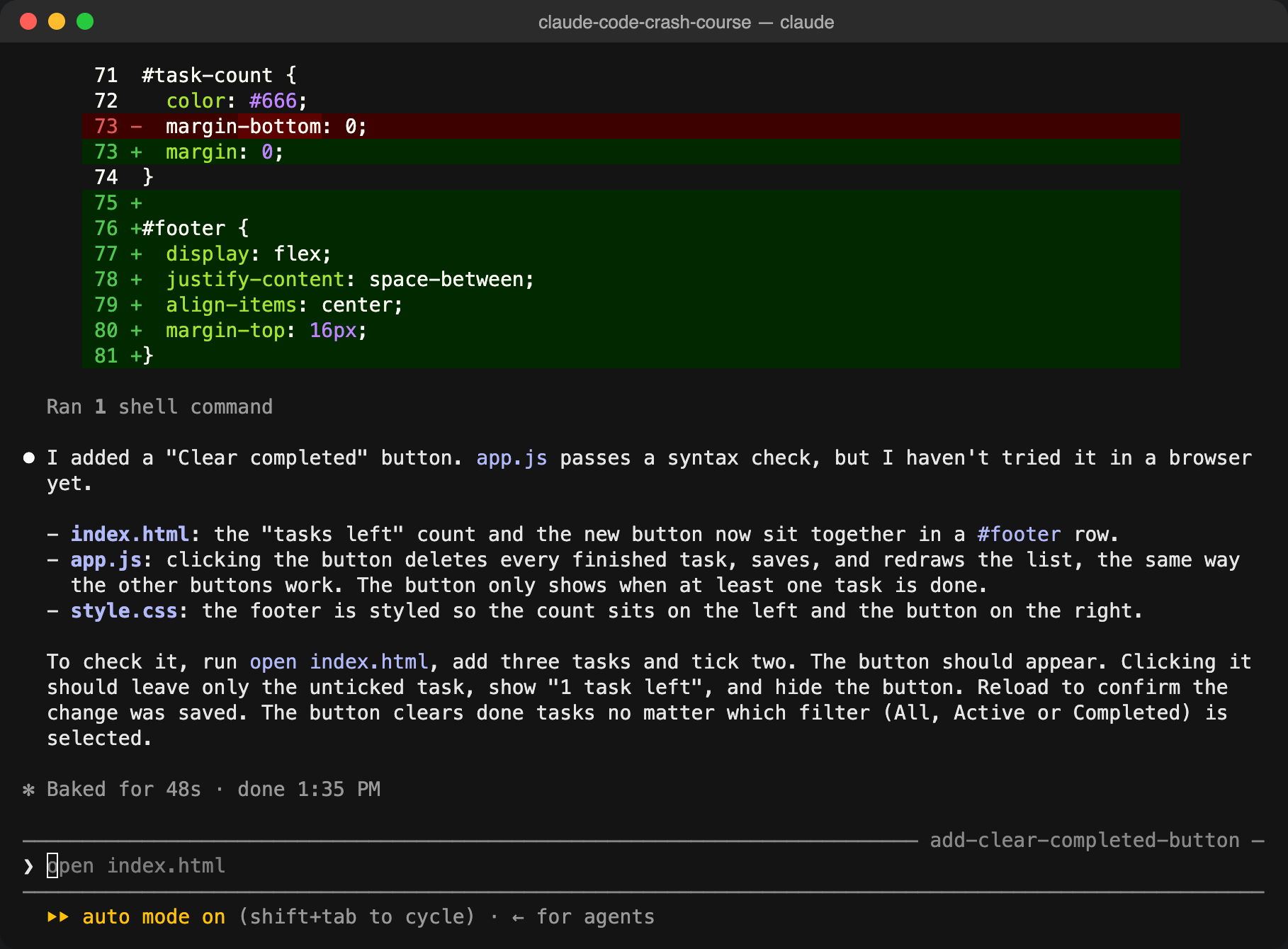Image resolution: width=1288 pixels, height=949 pixels.
Task: Open the bold app.js bullet link
Action: coord(106,560)
